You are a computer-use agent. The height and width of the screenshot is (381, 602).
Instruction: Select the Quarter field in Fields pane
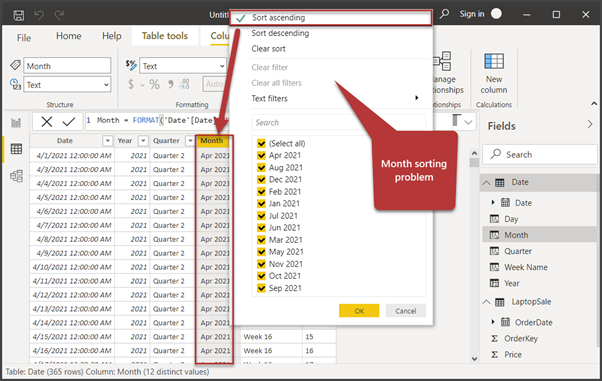518,251
